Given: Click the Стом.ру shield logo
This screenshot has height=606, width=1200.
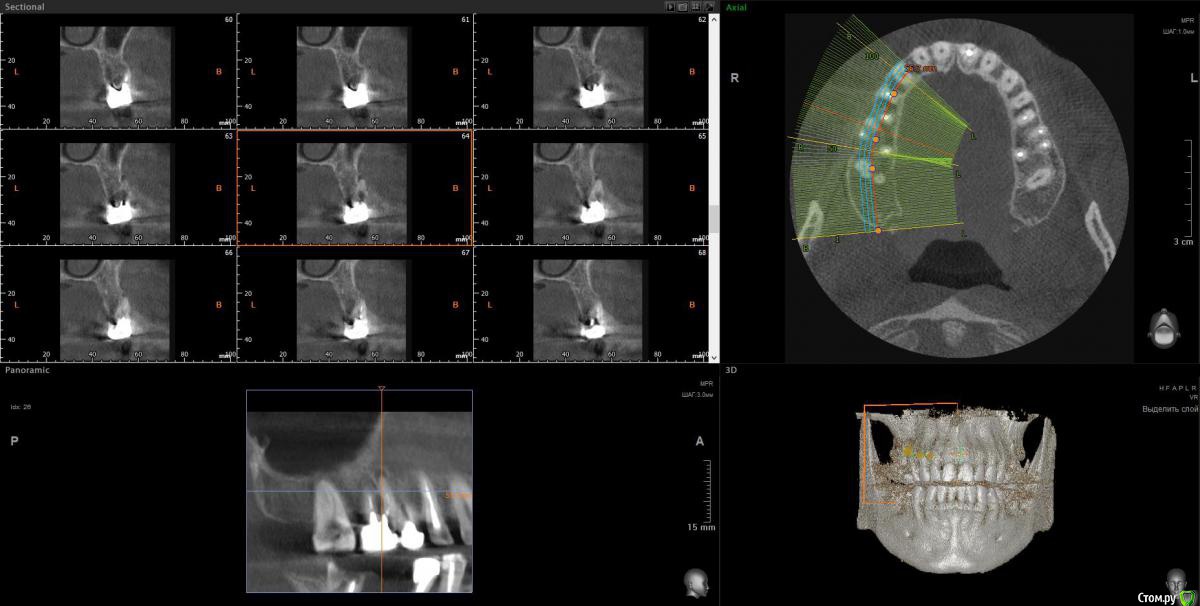Looking at the screenshot, I should (1186, 597).
